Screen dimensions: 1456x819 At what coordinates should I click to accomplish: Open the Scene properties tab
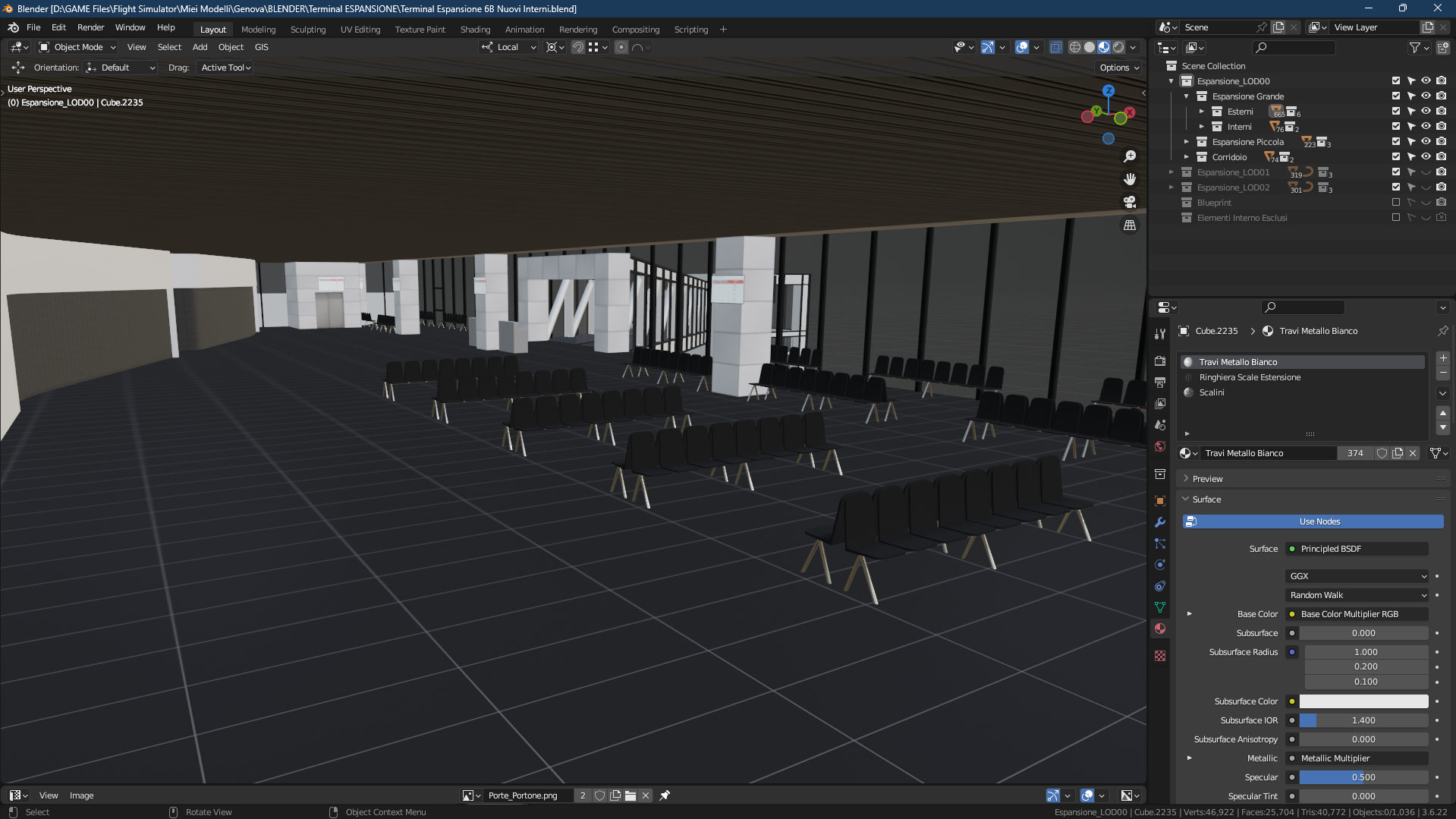coord(1160,425)
